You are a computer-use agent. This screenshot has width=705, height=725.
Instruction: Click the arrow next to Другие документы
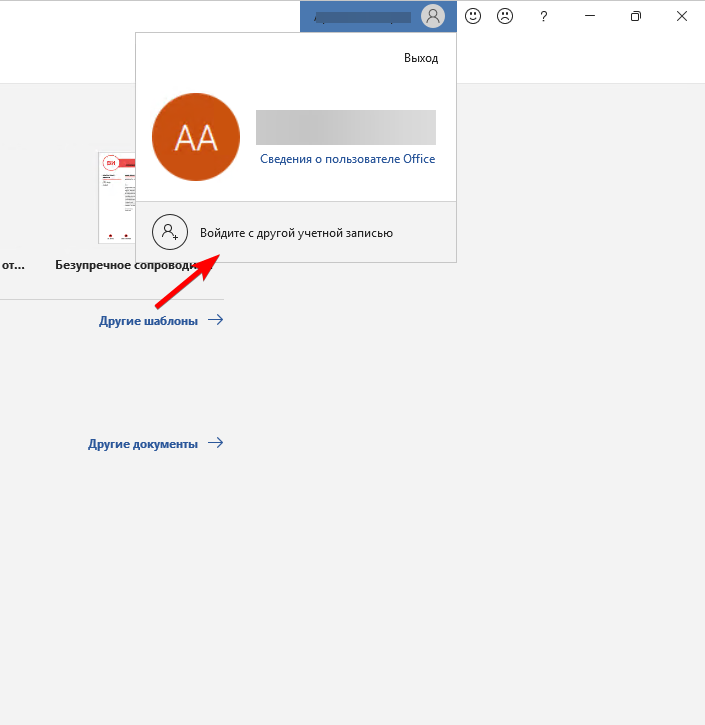pos(215,443)
